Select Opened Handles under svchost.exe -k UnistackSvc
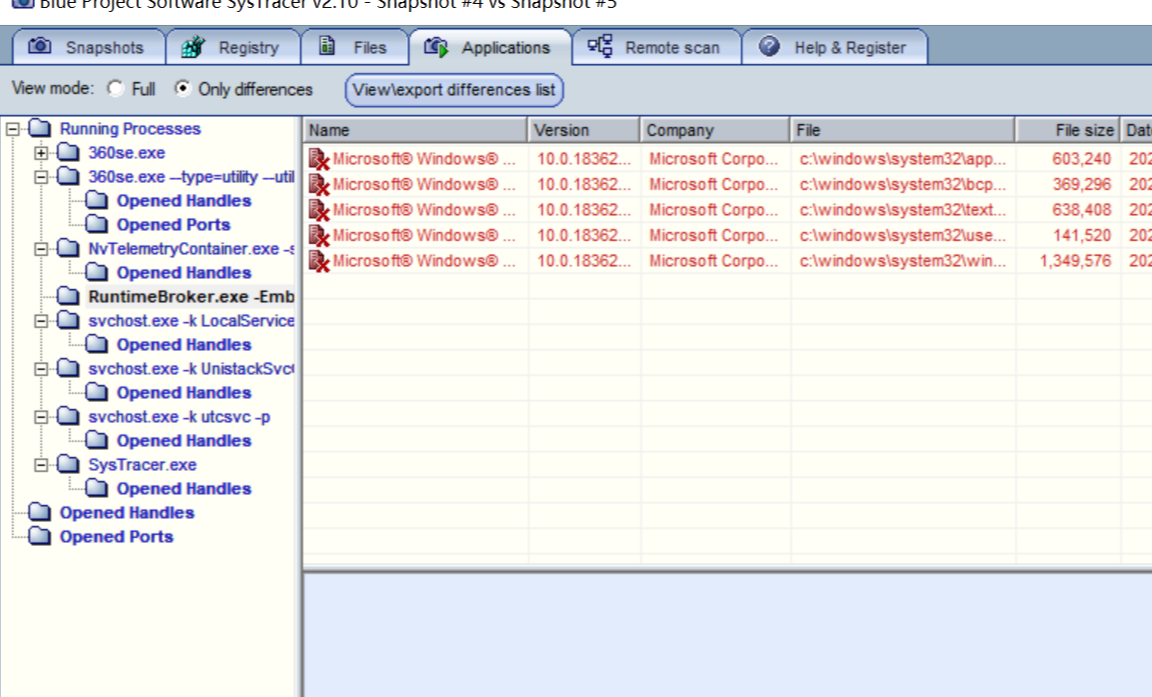This screenshot has height=697, width=1152. (184, 393)
